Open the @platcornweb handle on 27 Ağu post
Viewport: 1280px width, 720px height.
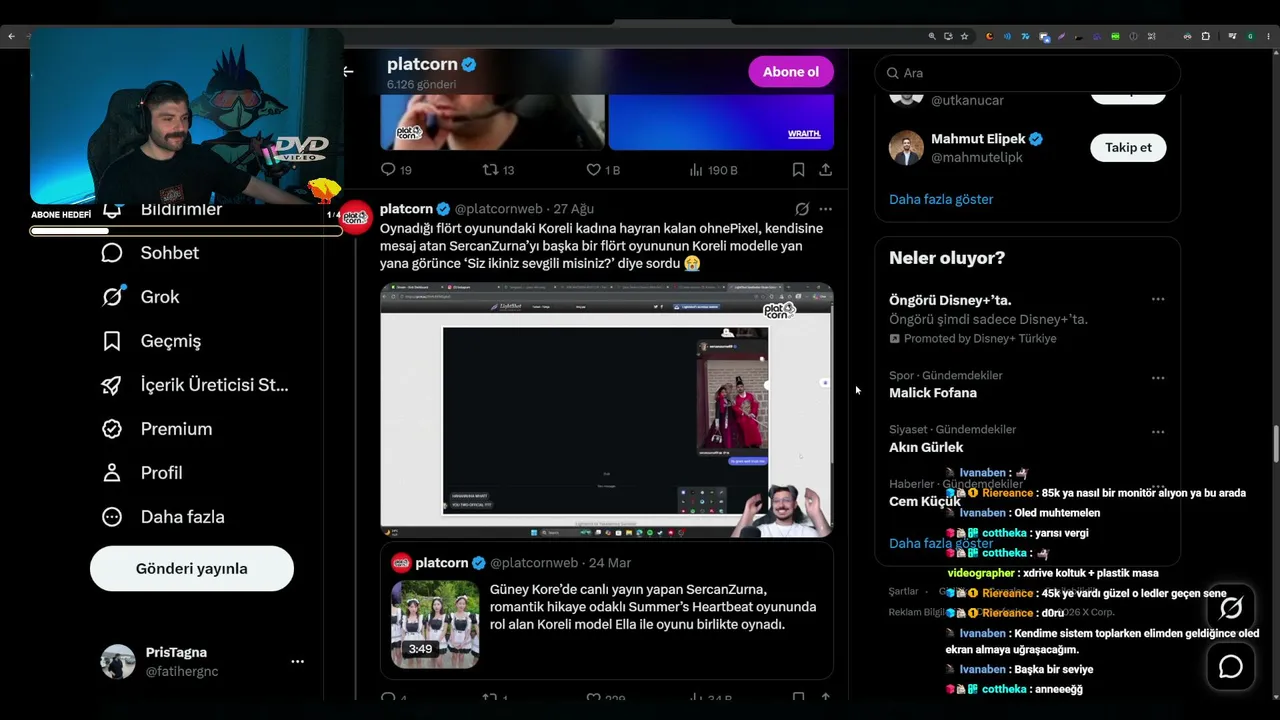tap(499, 209)
